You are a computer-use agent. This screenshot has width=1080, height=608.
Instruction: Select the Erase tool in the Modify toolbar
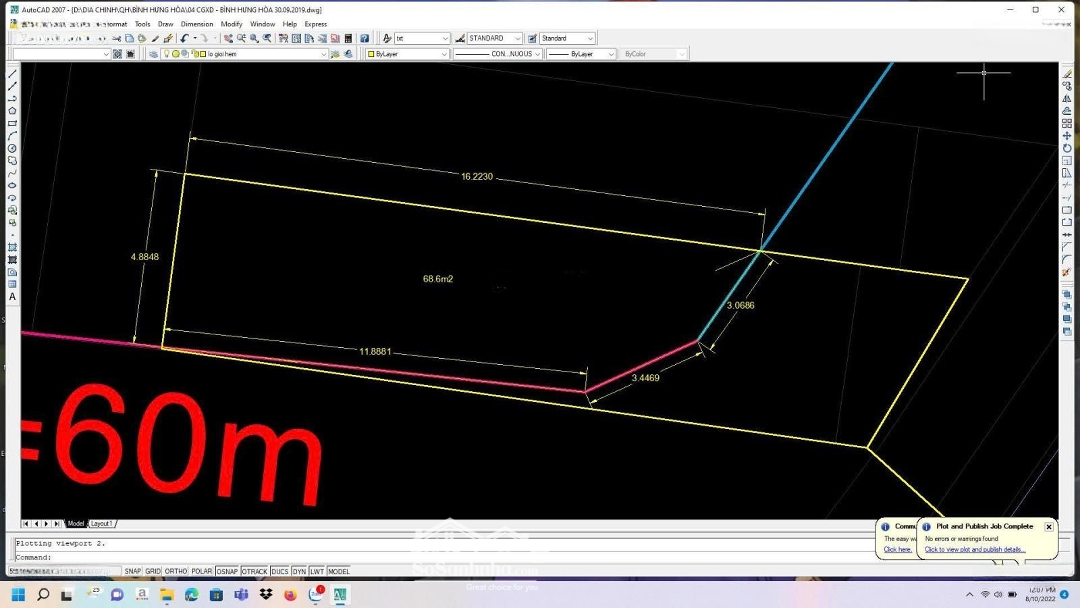pyautogui.click(x=1067, y=74)
